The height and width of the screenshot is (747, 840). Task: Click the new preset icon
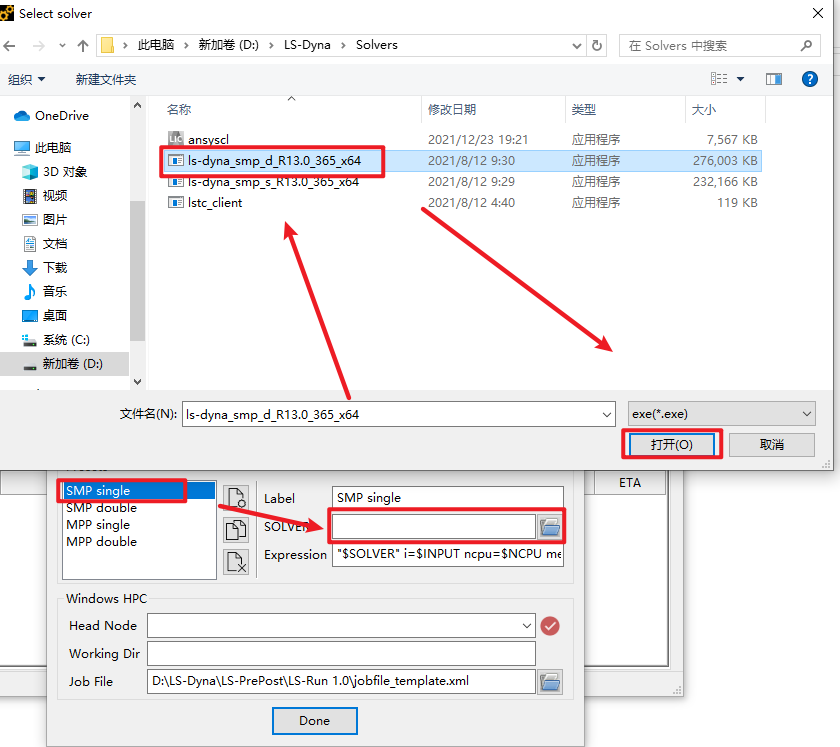pos(235,498)
